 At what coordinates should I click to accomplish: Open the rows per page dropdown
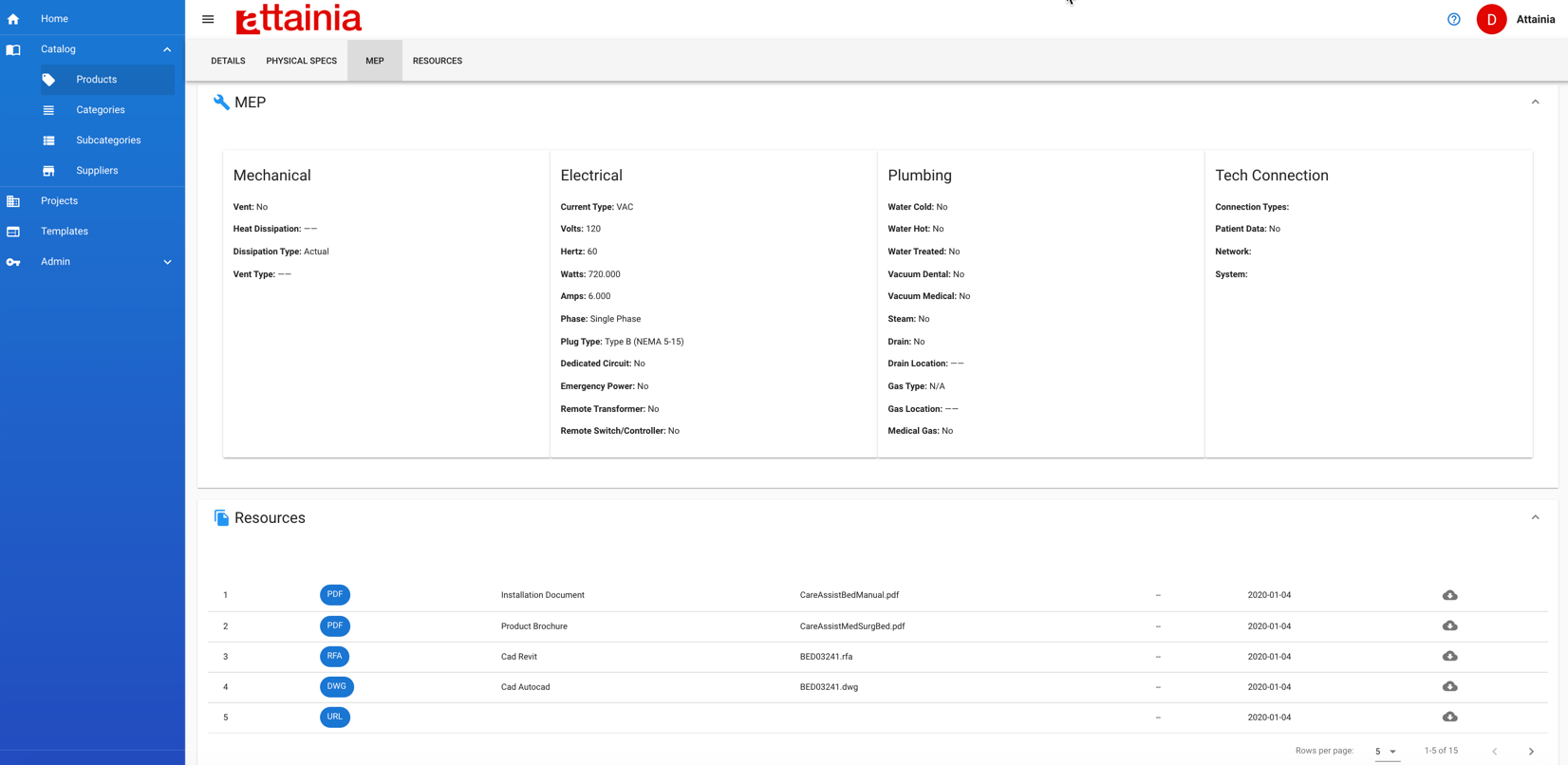1386,751
